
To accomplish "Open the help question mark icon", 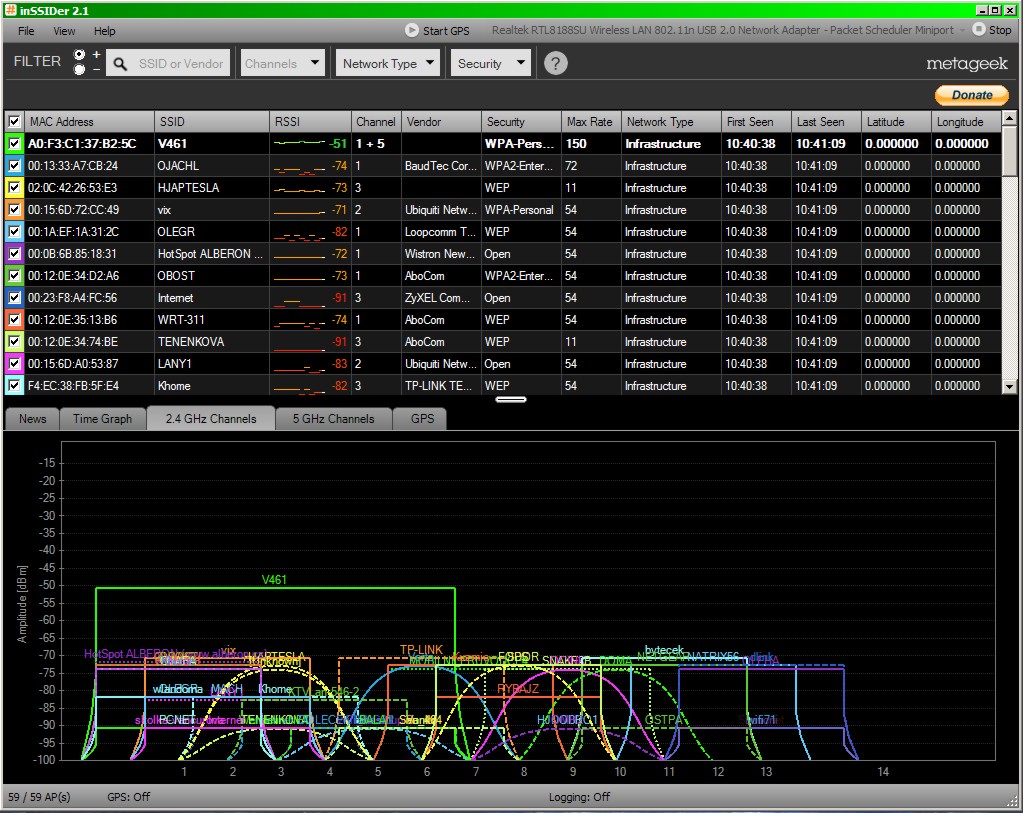I will (555, 63).
